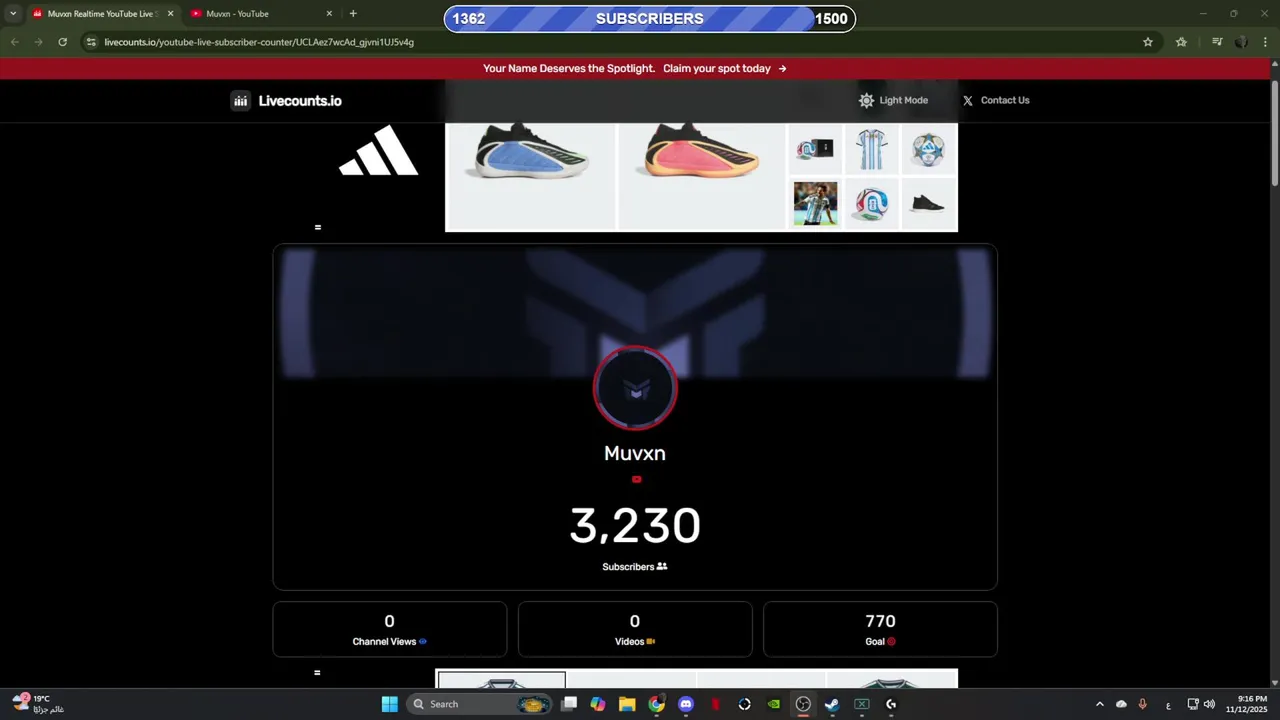Open the pink and orange sneaker ad image
Image resolution: width=1280 pixels, height=720 pixels.
(703, 177)
